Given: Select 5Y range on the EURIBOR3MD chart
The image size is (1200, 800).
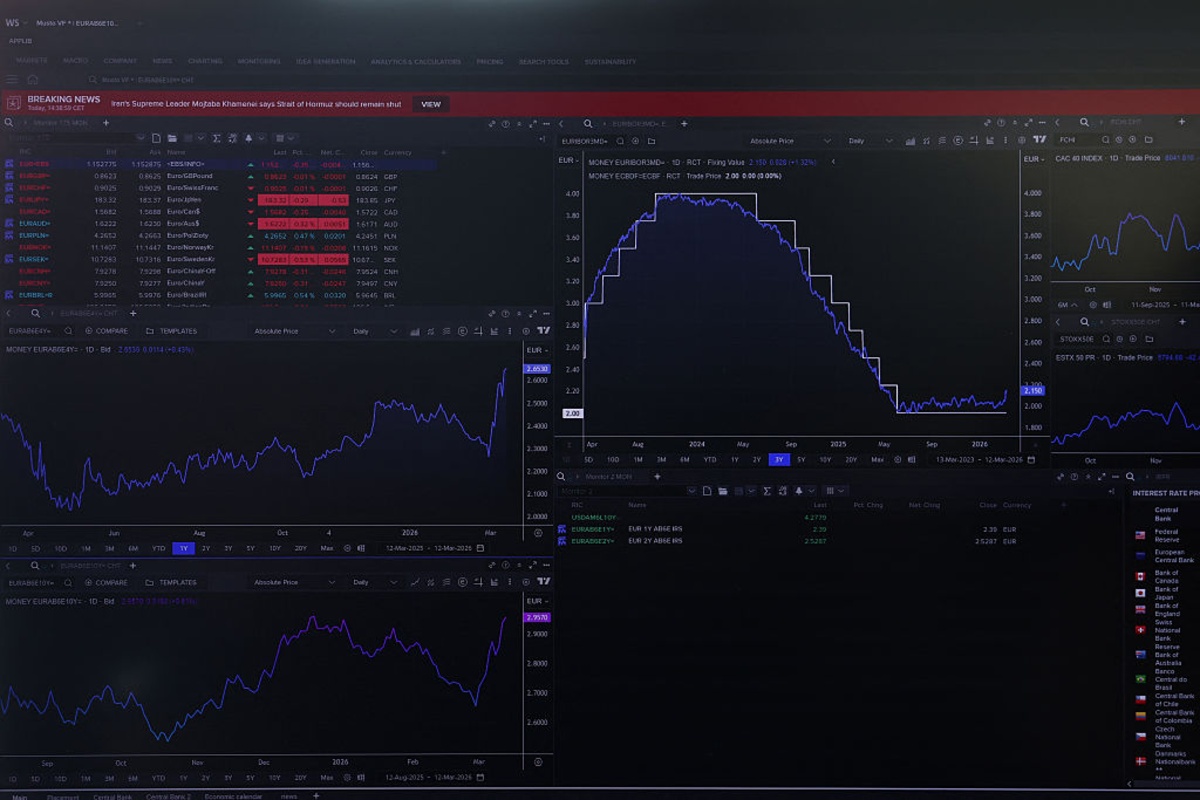Looking at the screenshot, I should pos(802,459).
